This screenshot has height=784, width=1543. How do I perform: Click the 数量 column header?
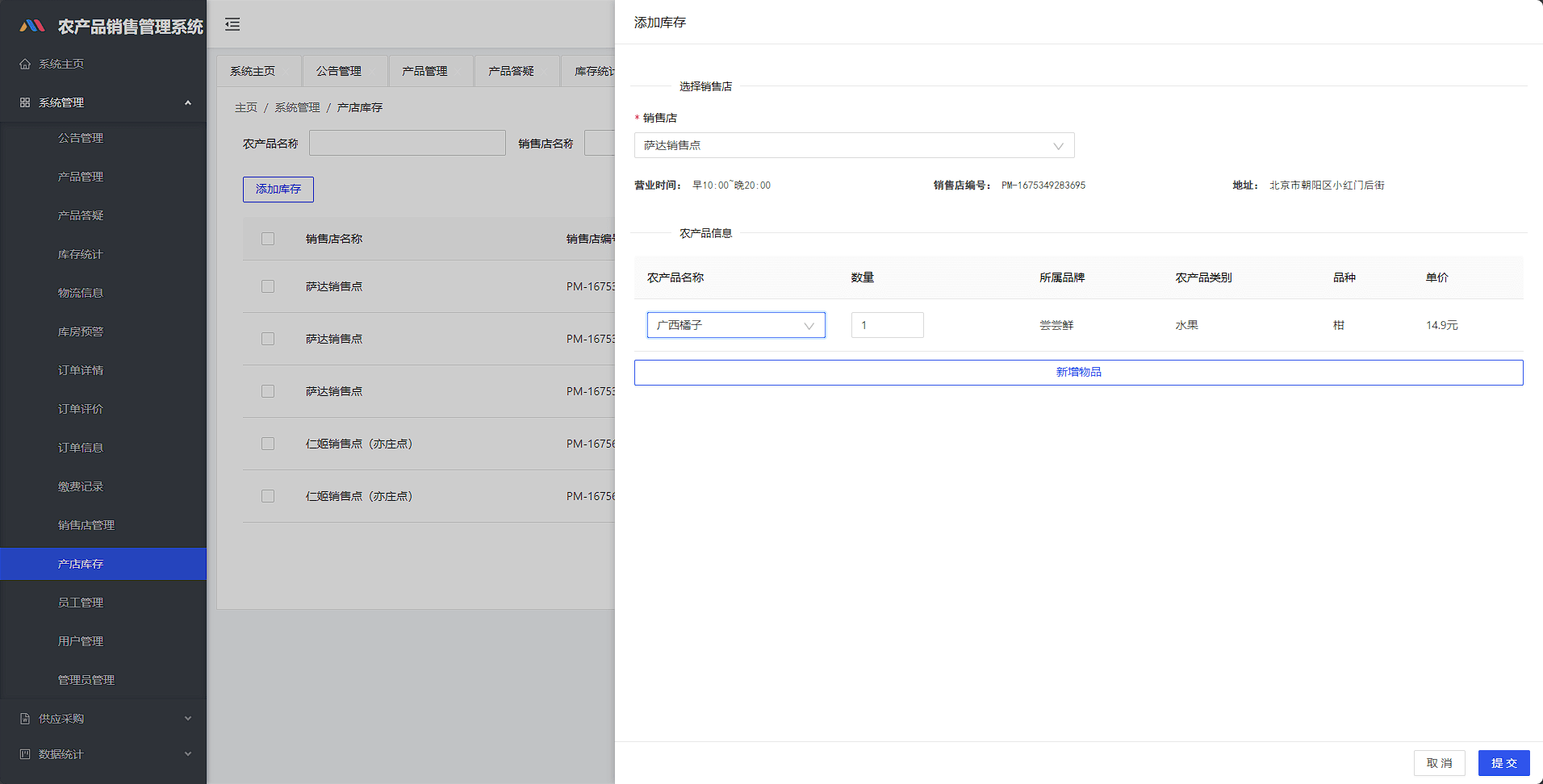pyautogui.click(x=863, y=277)
